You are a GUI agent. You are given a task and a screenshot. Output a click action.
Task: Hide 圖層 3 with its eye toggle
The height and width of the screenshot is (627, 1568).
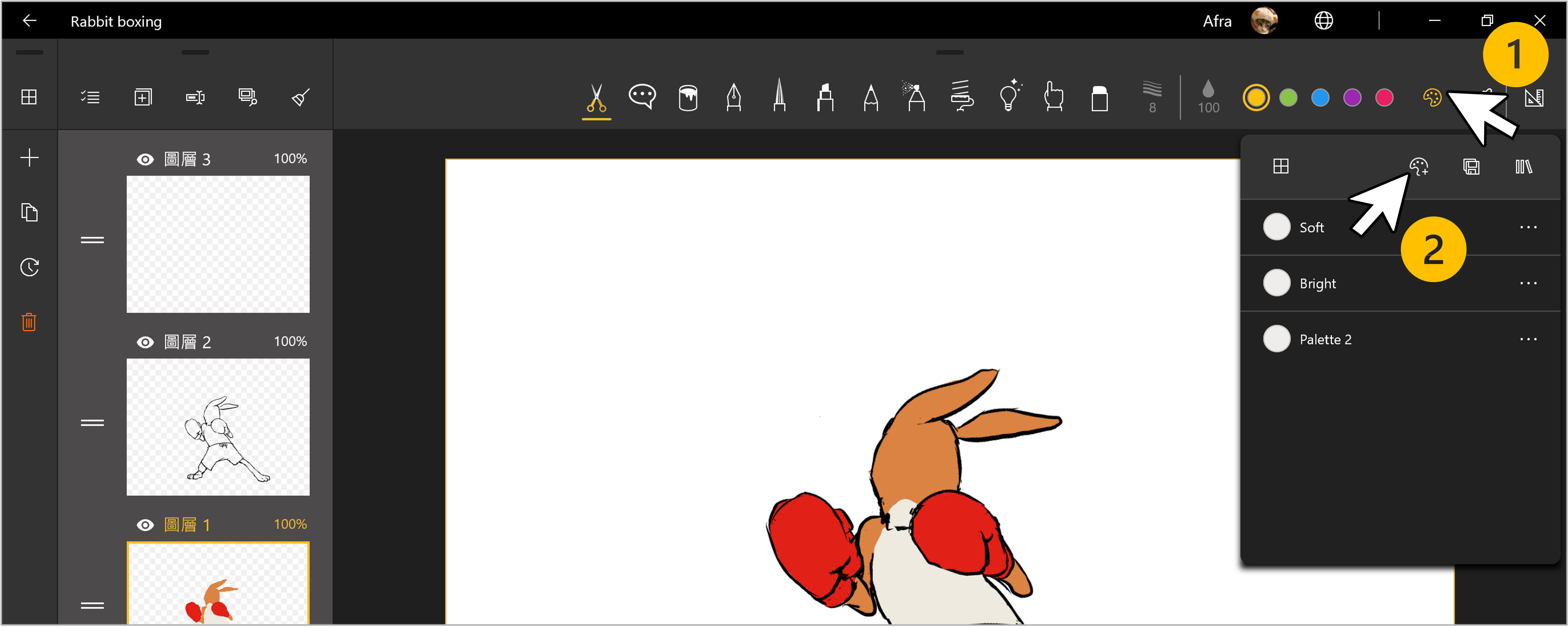145,159
